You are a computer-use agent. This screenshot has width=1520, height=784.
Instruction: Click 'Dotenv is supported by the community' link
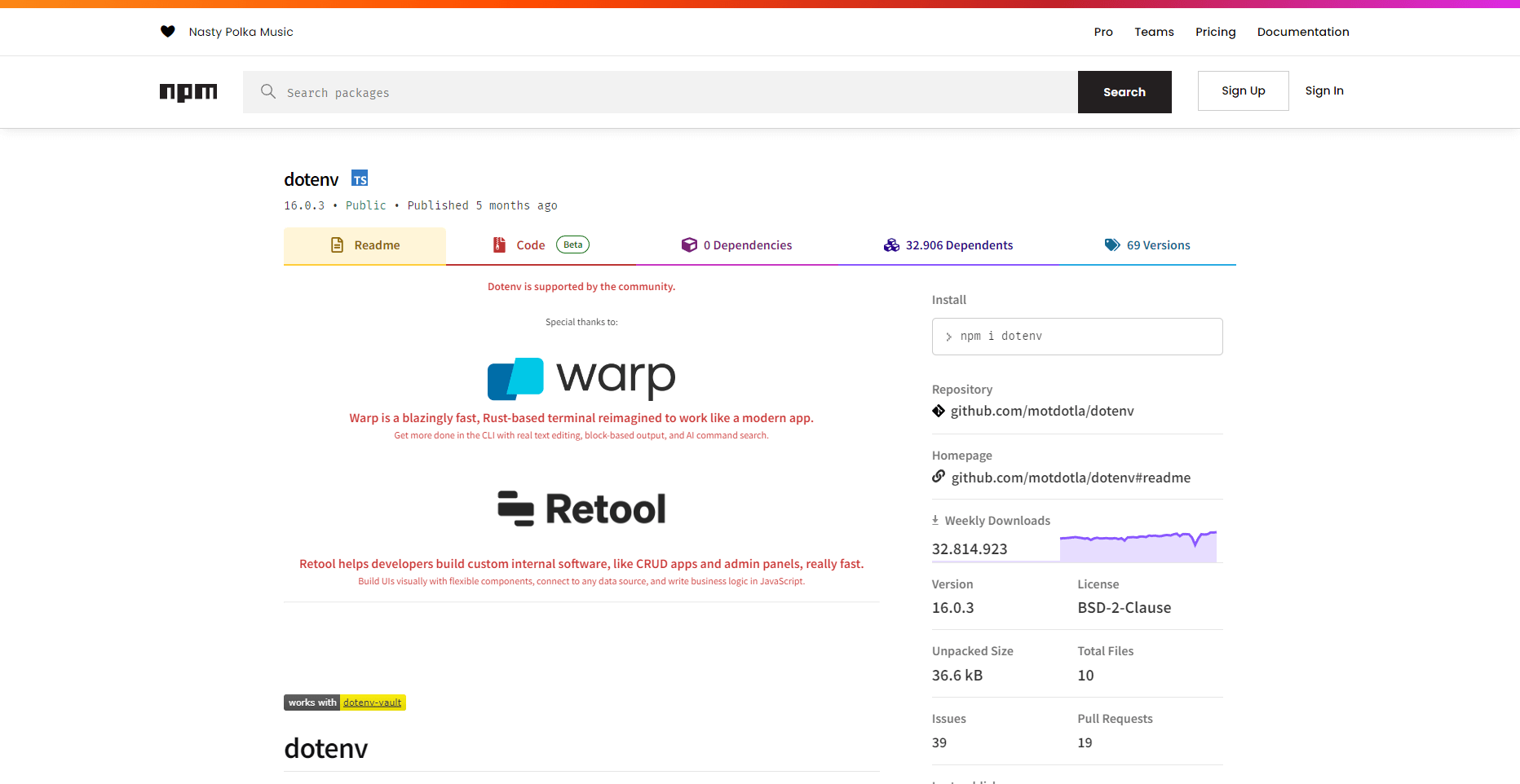pyautogui.click(x=581, y=287)
